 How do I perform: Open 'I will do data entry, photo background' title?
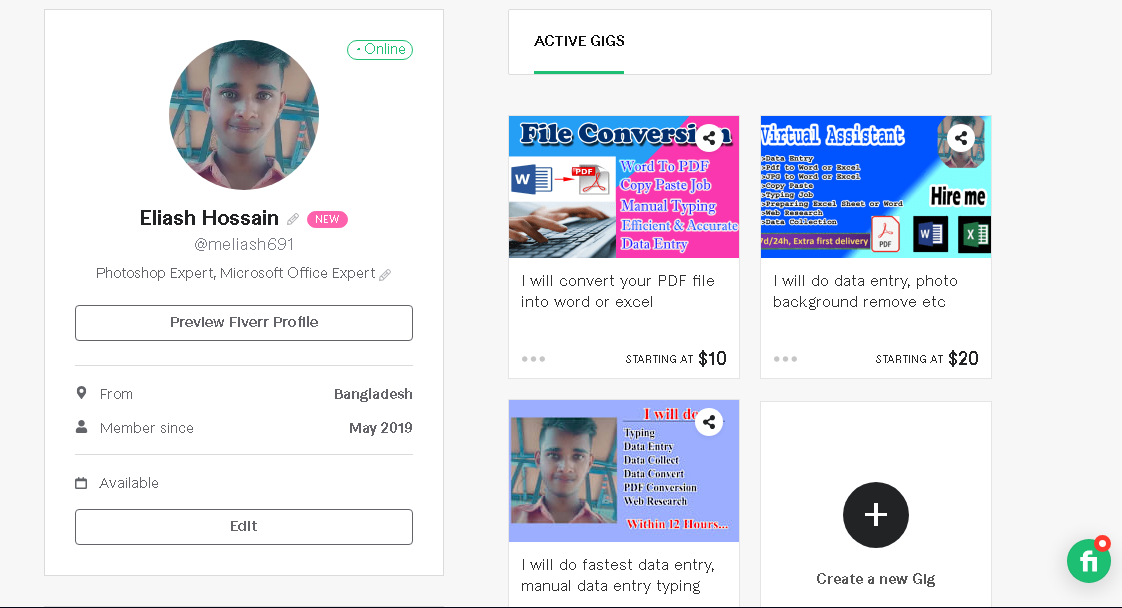(865, 291)
